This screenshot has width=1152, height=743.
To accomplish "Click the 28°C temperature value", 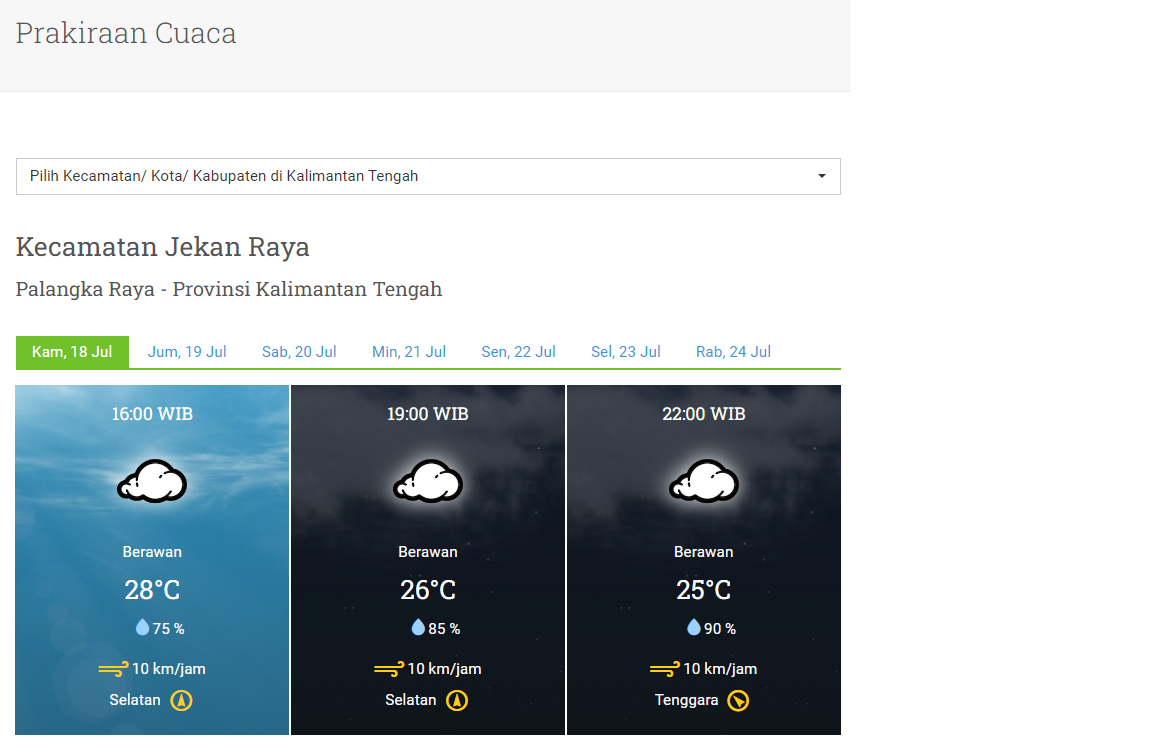I will pyautogui.click(x=152, y=590).
